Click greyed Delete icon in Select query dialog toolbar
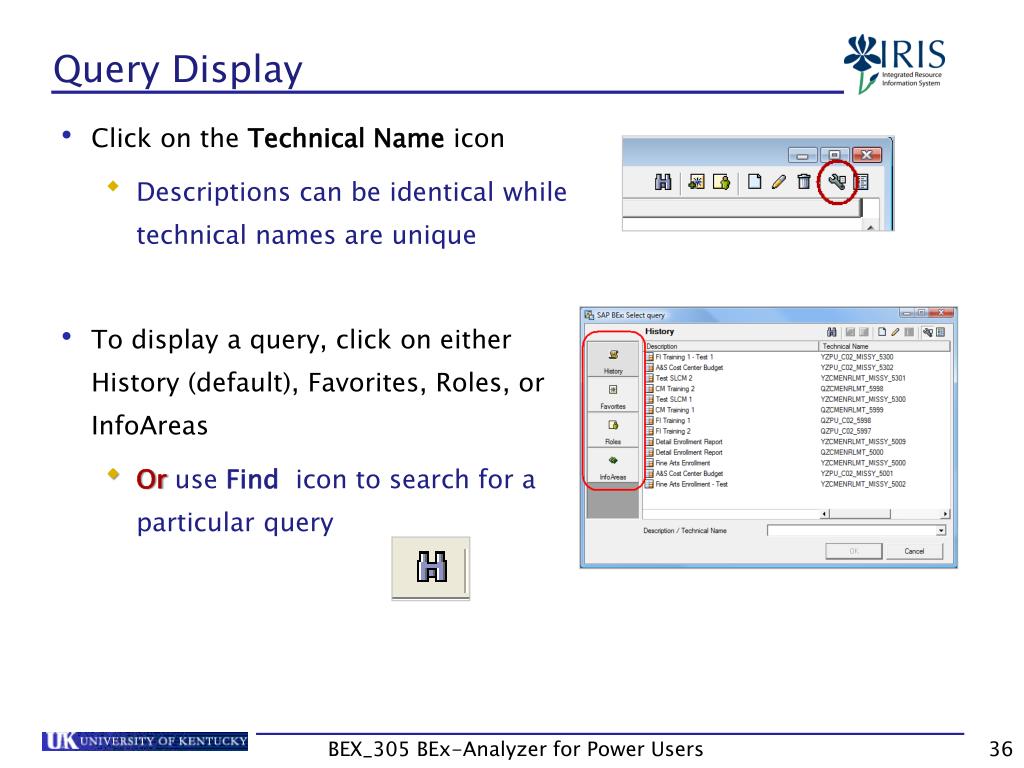The width and height of the screenshot is (1024, 768). point(909,332)
